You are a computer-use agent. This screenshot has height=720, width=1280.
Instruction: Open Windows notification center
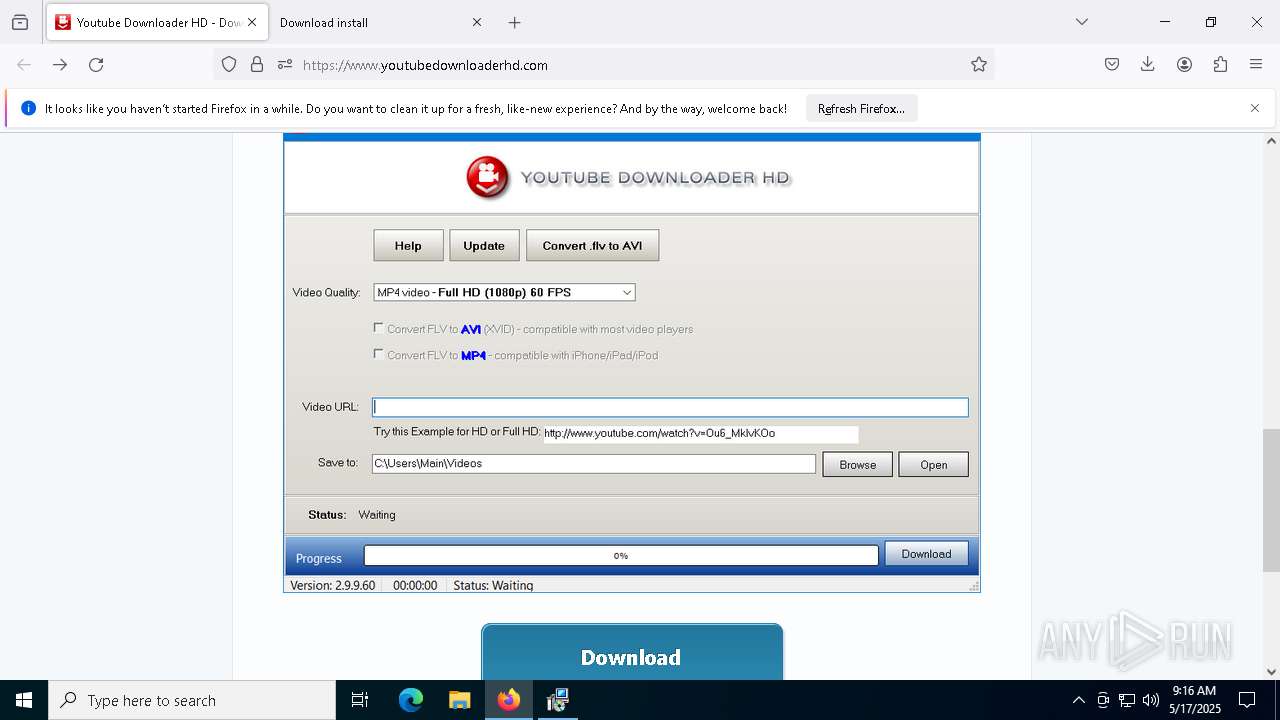[1247, 700]
